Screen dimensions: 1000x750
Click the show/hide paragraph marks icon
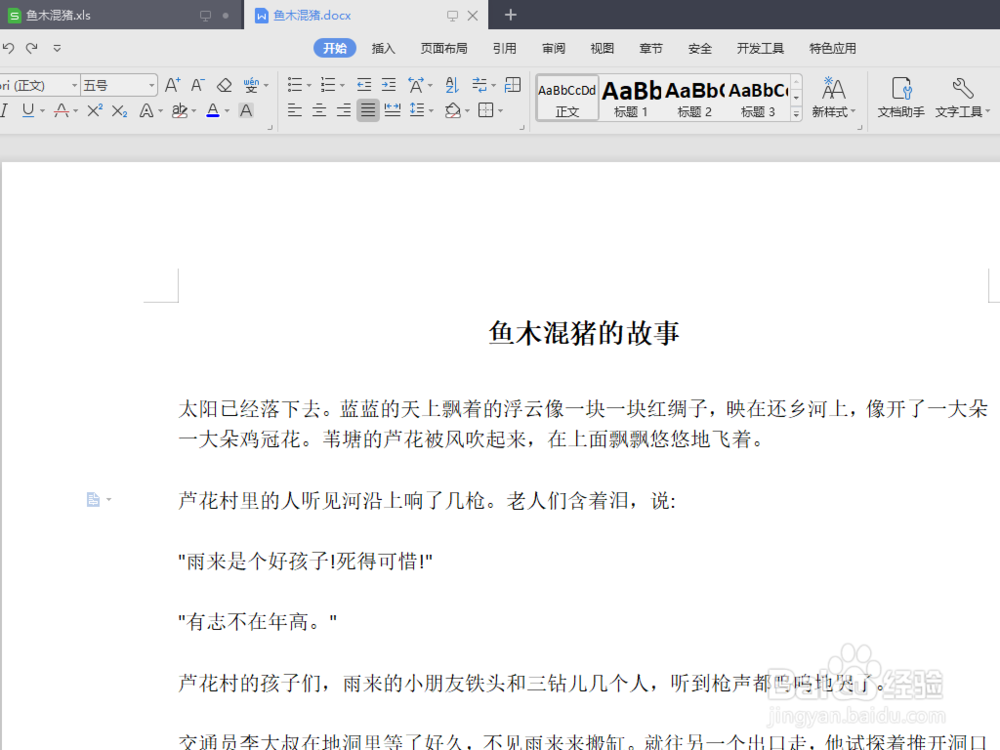click(480, 85)
